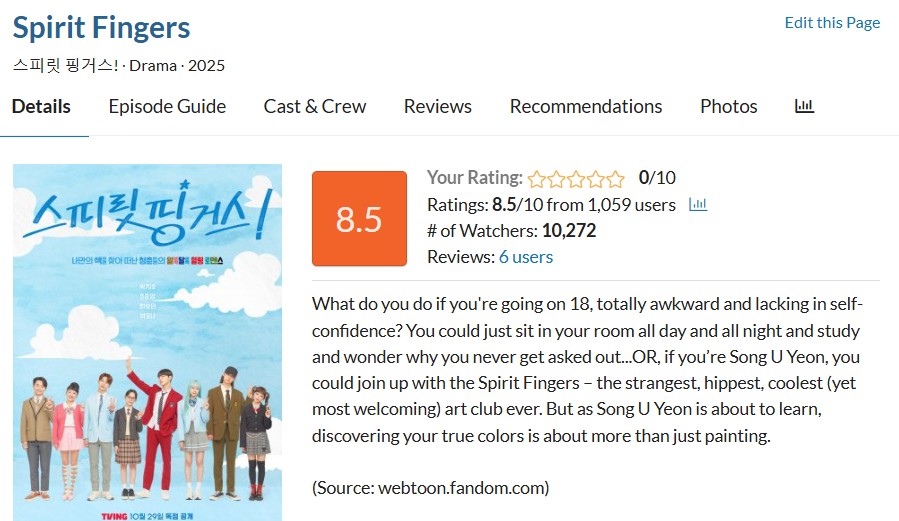Screen dimensions: 899x521
Task: Click the Edit this Page link
Action: click(832, 23)
